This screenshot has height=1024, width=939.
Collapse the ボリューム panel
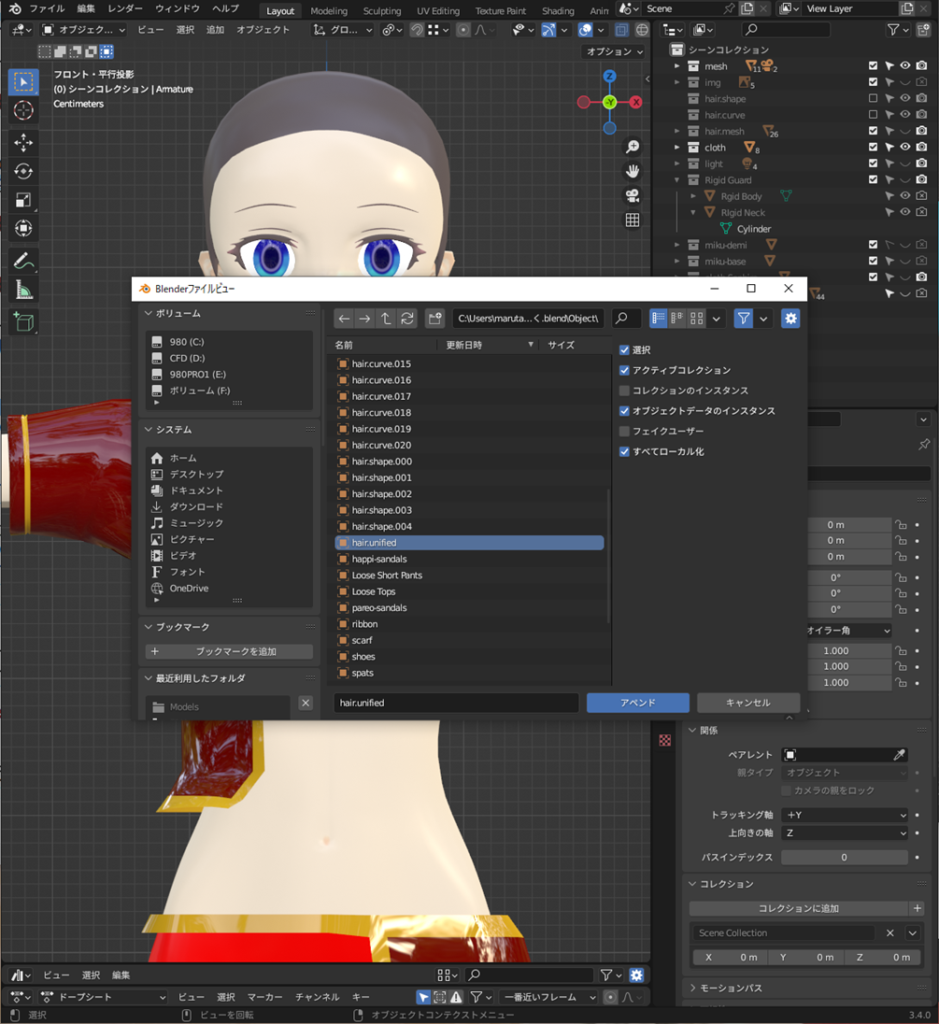[149, 313]
